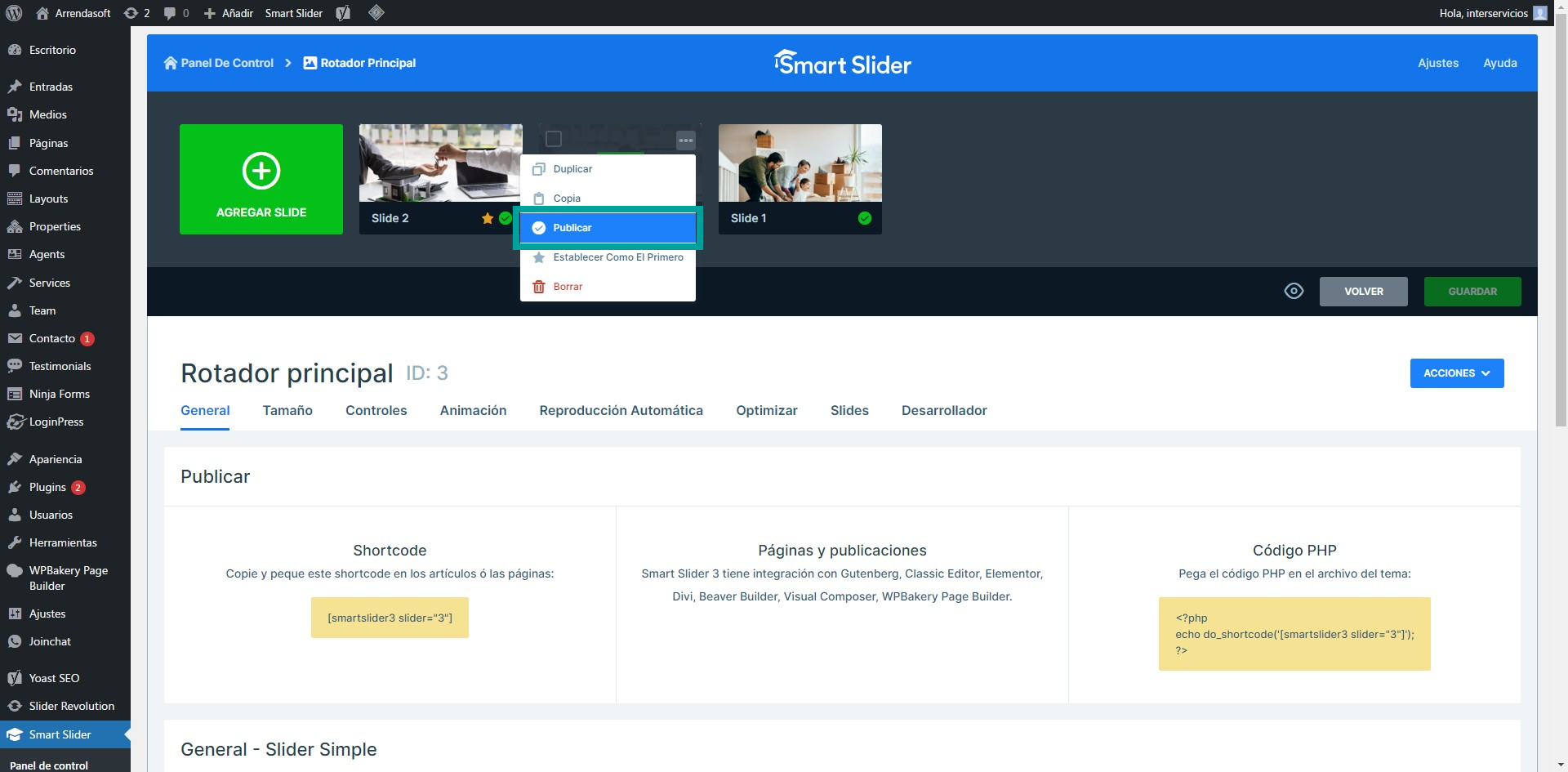
Task: Click the VOLVER button
Action: tap(1364, 292)
